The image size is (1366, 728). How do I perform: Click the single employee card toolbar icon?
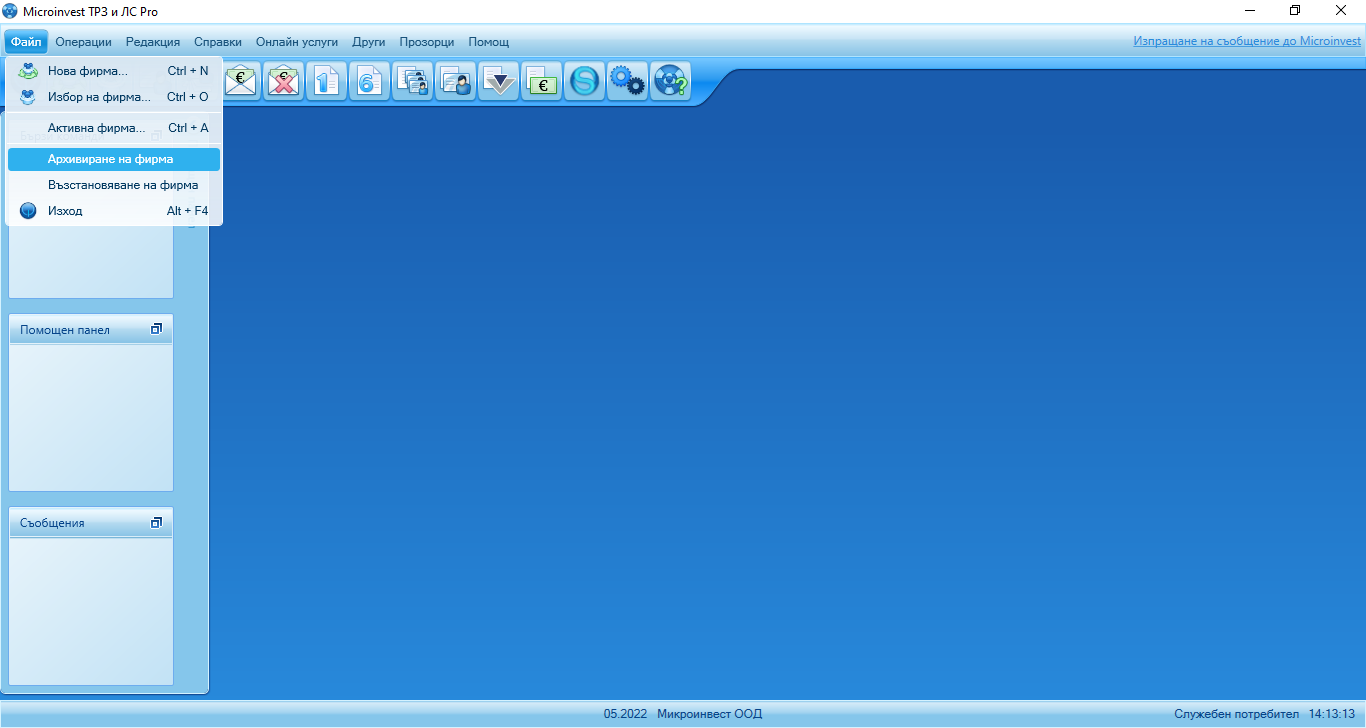[x=456, y=81]
